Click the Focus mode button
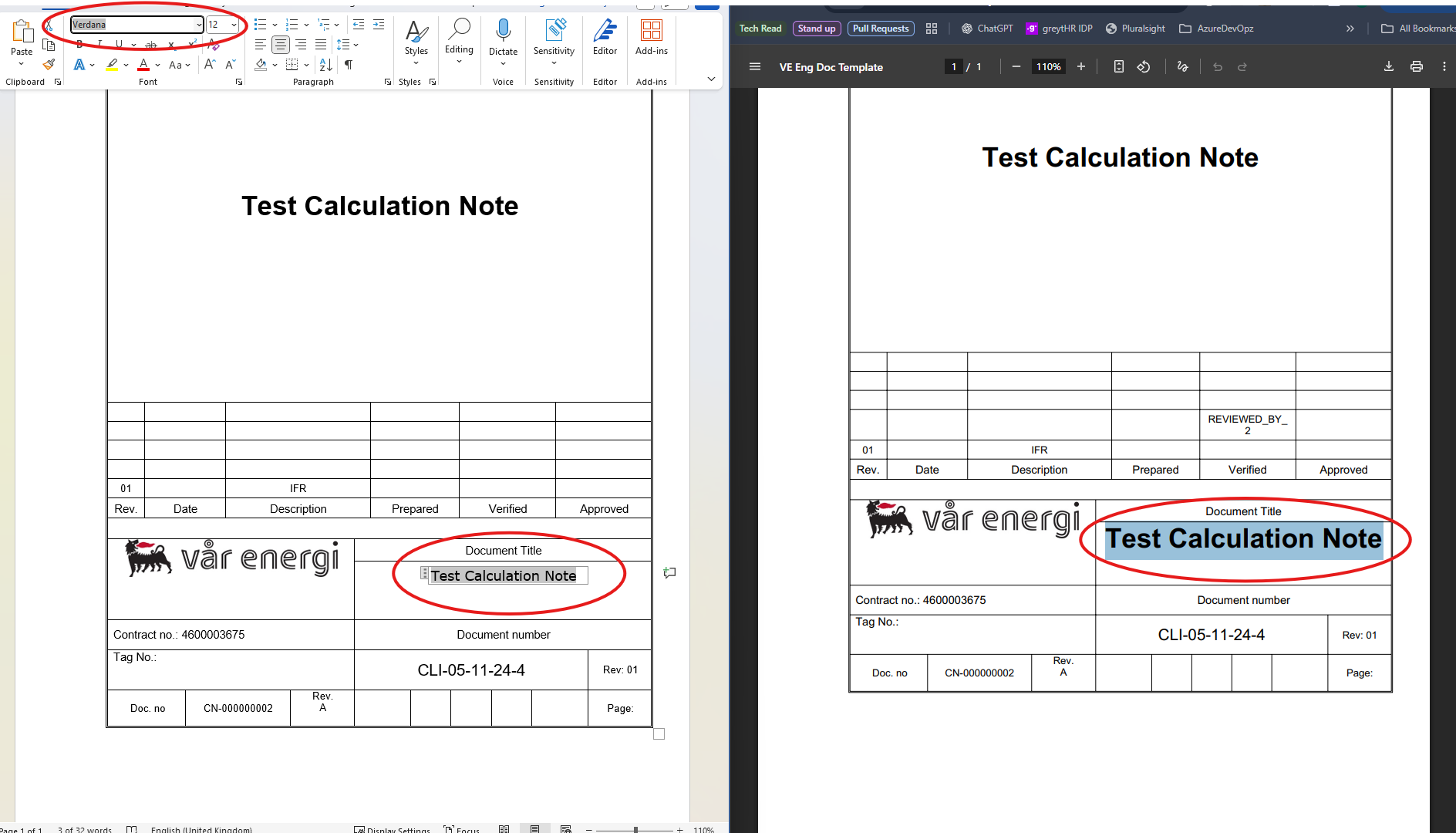This screenshot has width=1456, height=833. click(x=461, y=829)
